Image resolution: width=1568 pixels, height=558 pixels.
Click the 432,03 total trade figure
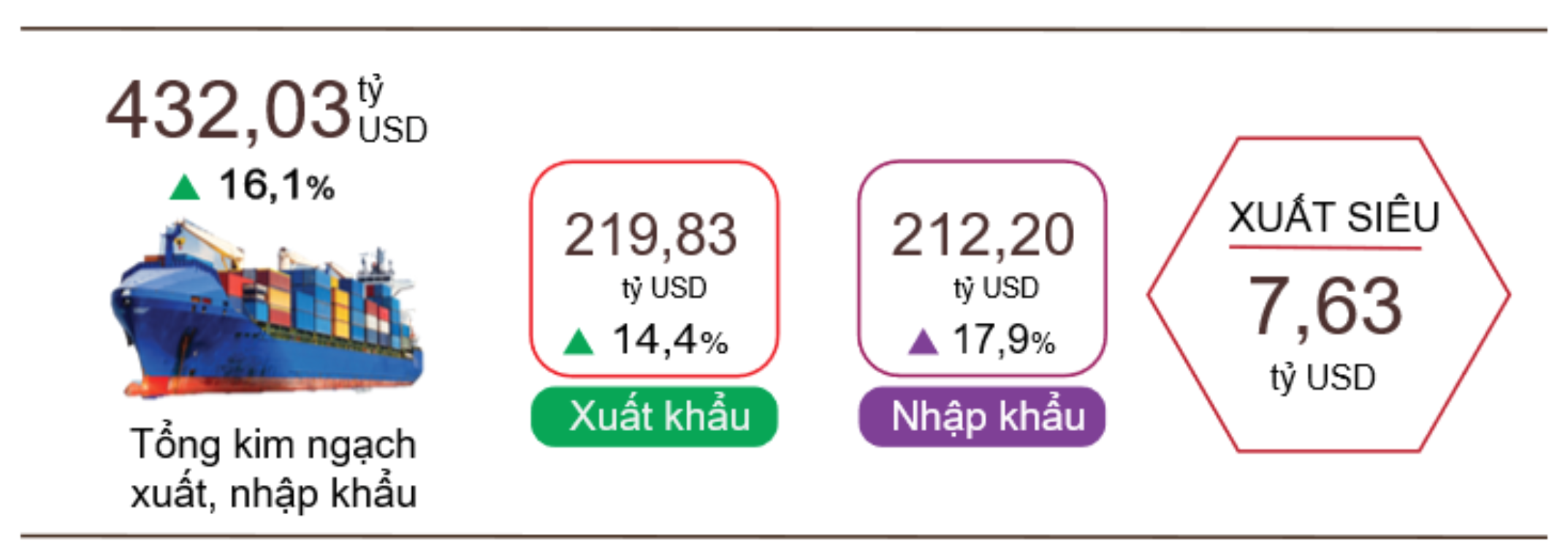click(x=229, y=111)
